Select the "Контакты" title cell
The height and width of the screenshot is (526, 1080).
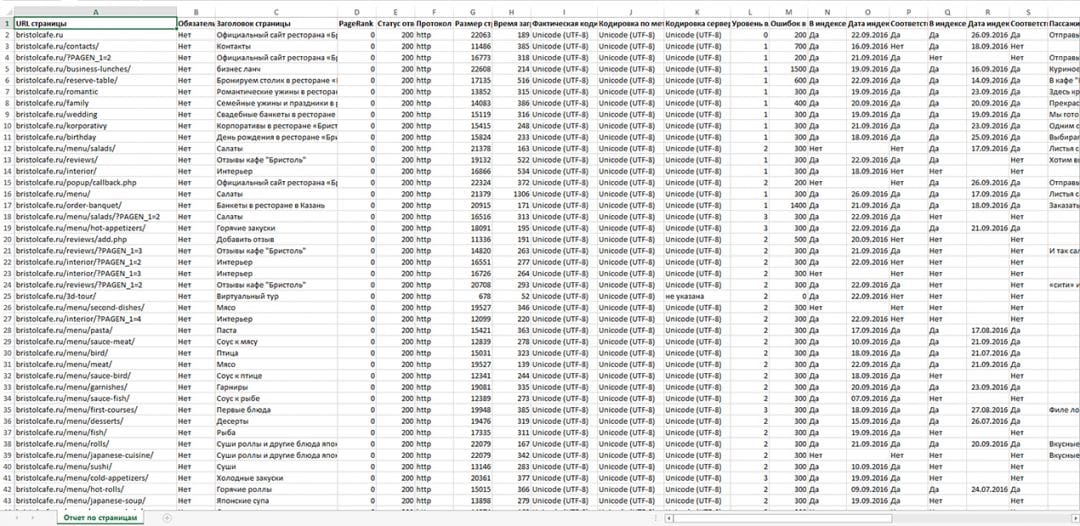pyautogui.click(x=276, y=46)
